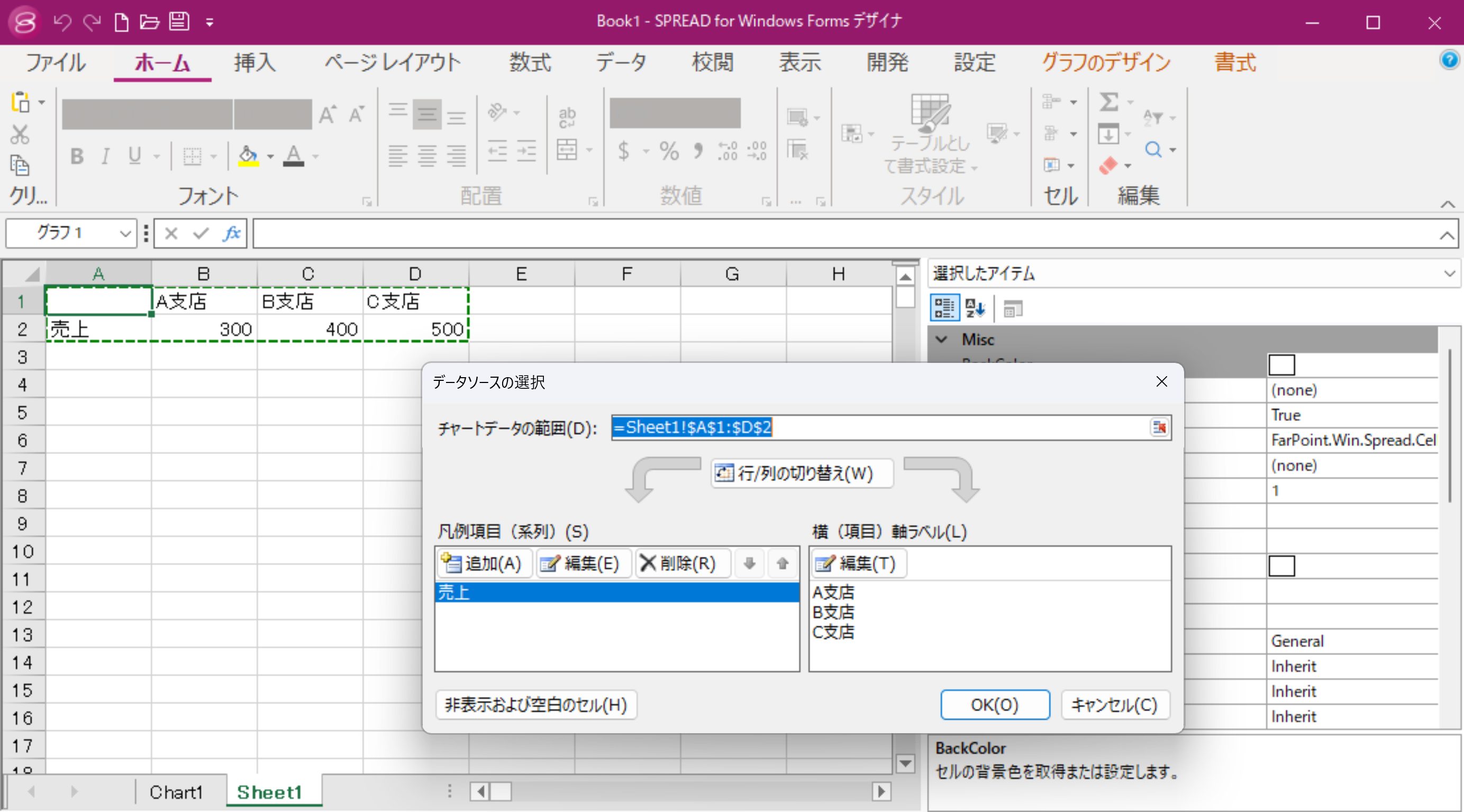Expand the 選択したアイテム dropdown
The height and width of the screenshot is (812, 1464).
1449,274
